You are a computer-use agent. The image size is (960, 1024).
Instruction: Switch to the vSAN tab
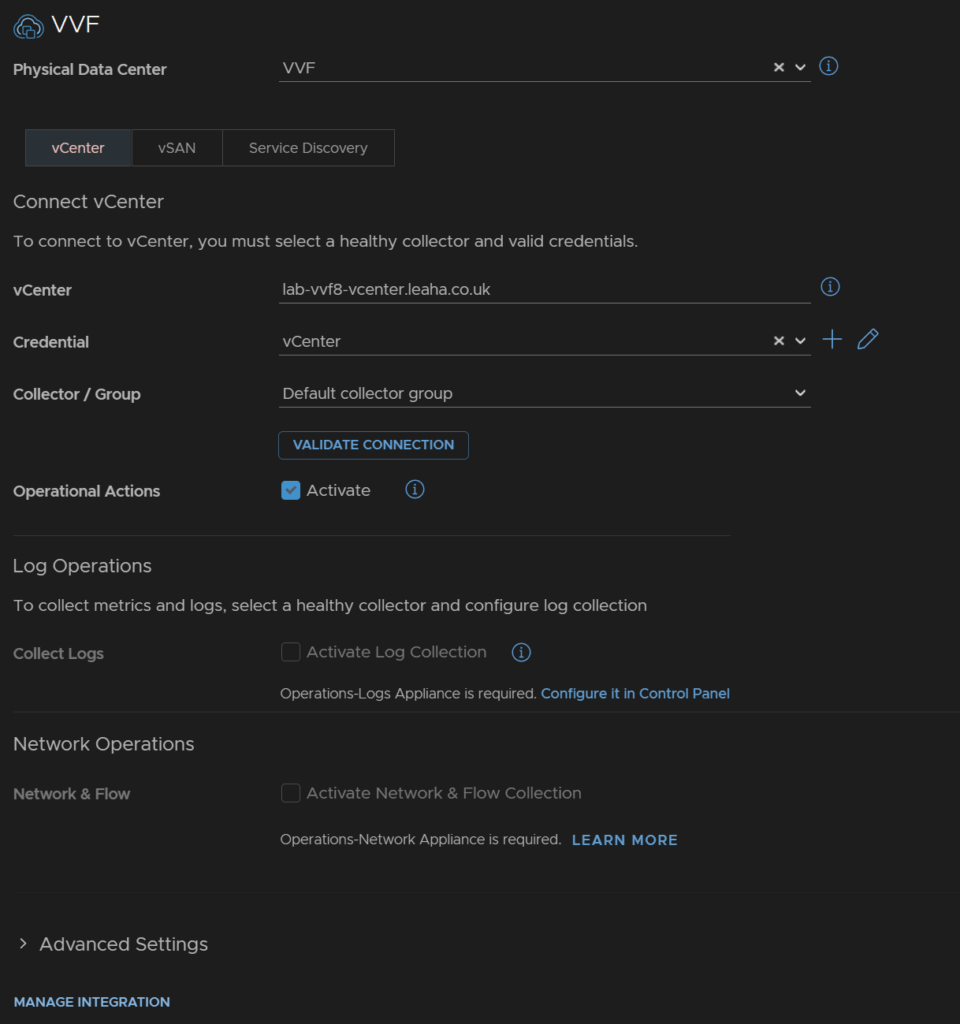pos(177,148)
